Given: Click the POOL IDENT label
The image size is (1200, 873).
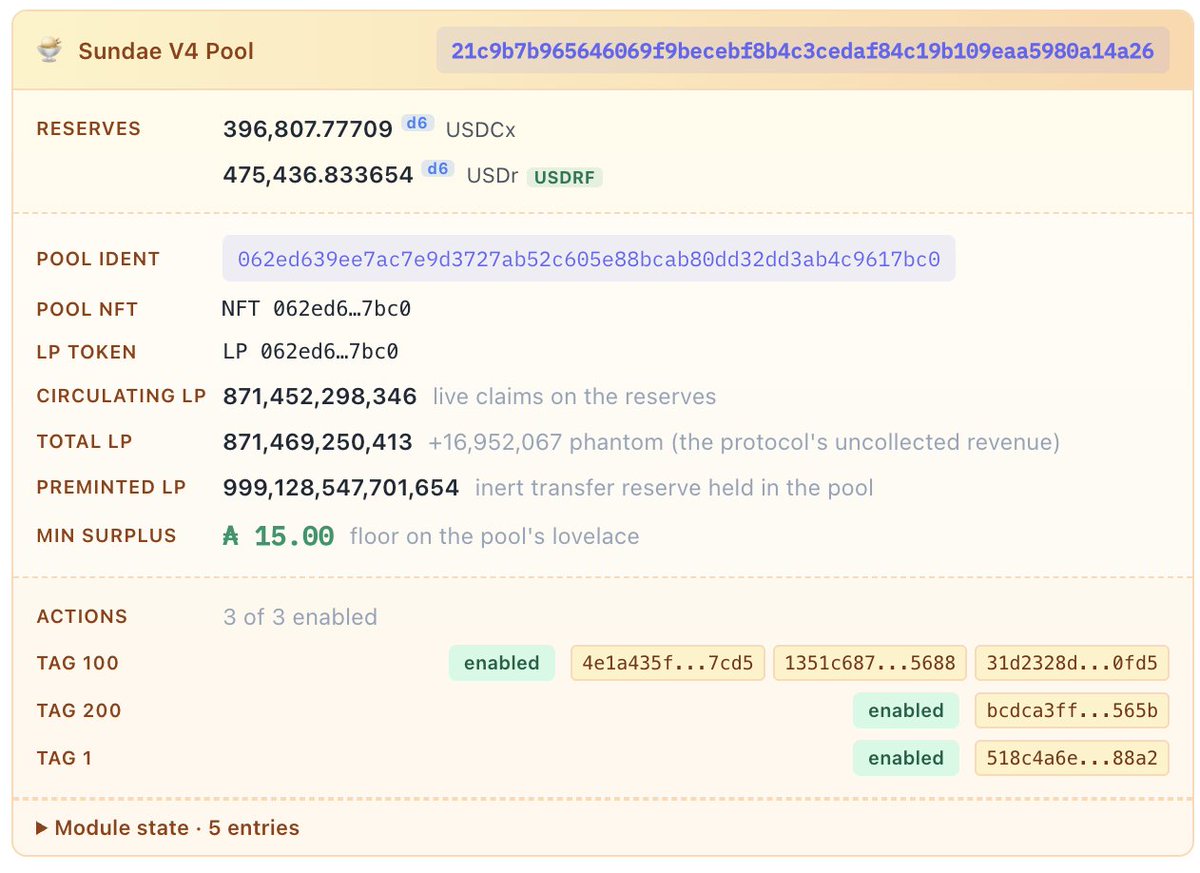Looking at the screenshot, I should coord(98,259).
